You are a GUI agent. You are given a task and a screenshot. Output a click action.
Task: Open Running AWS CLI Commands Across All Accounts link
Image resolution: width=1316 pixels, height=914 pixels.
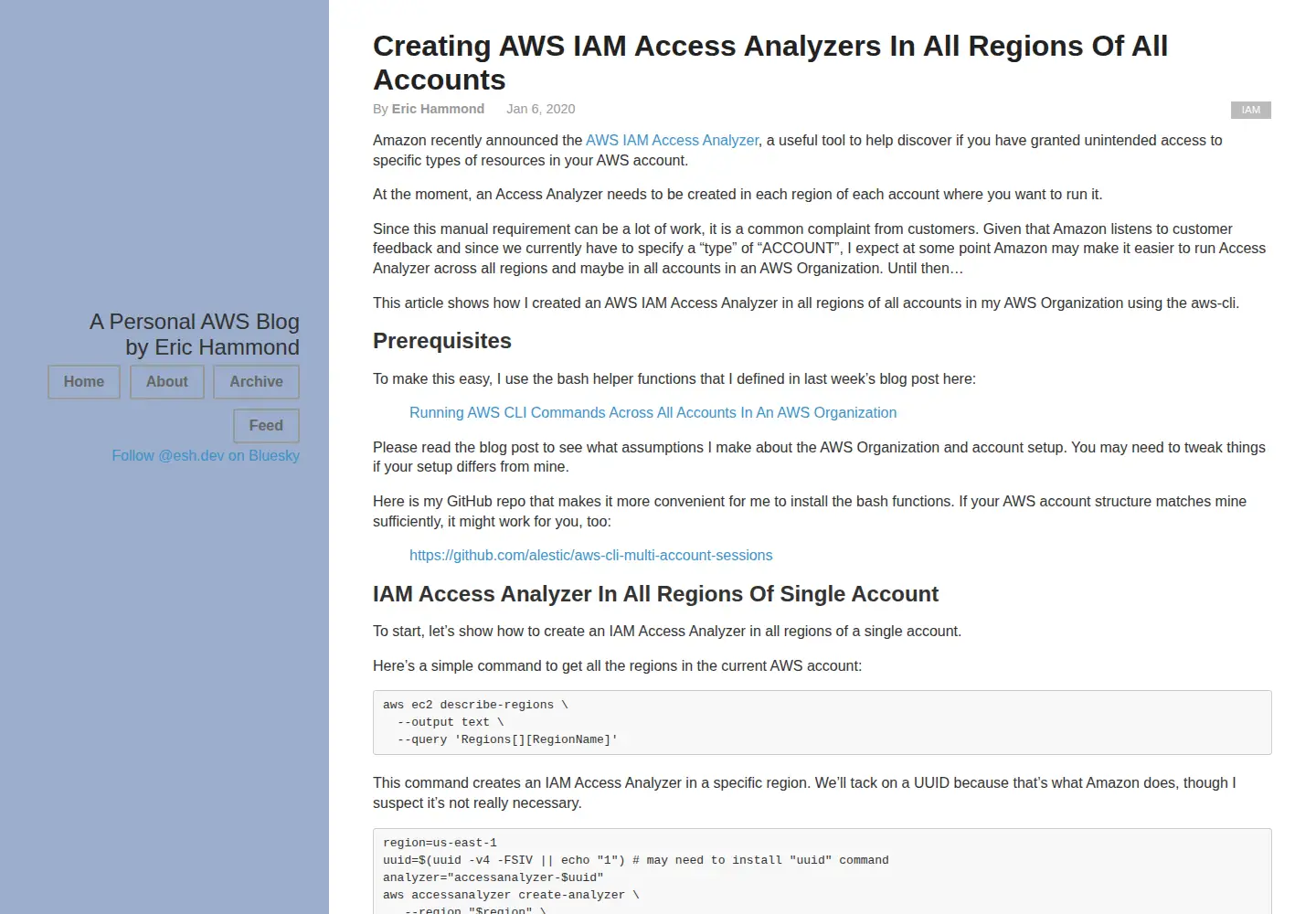[x=653, y=412]
